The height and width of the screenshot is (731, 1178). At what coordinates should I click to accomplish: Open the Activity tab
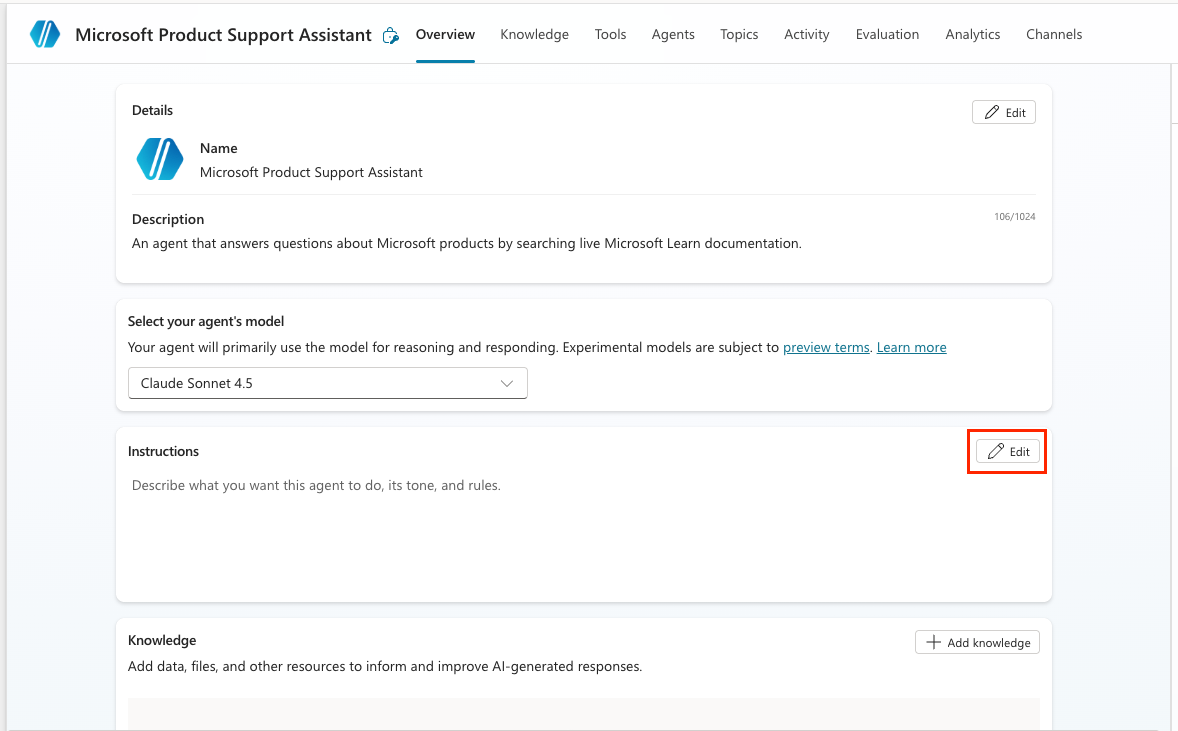click(806, 34)
